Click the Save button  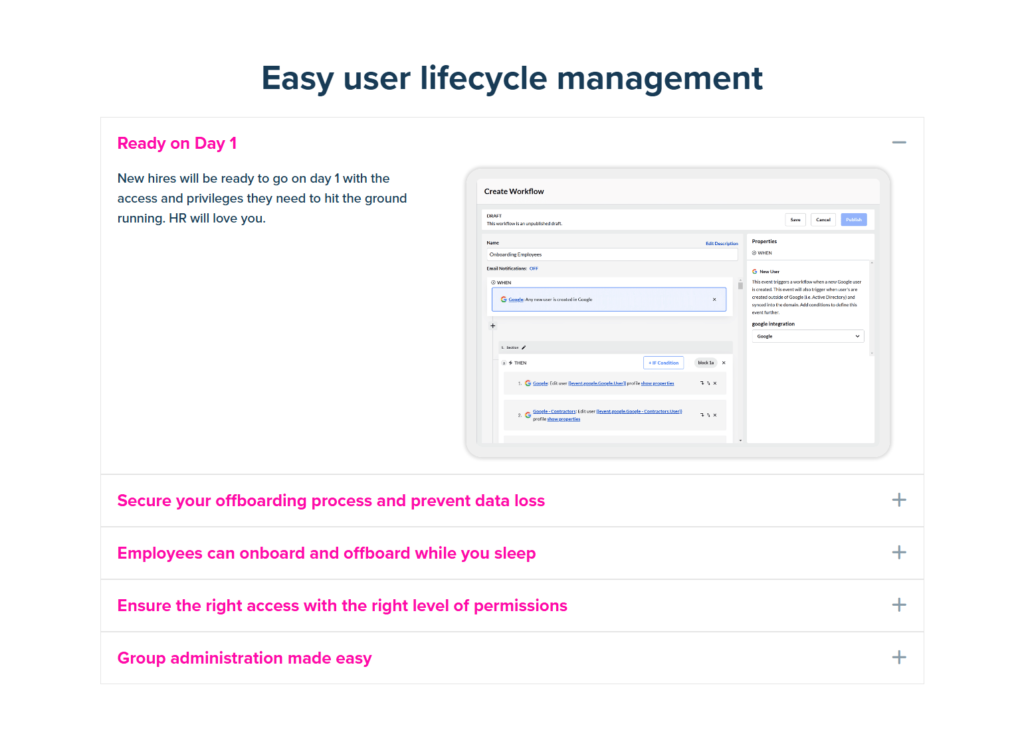(x=795, y=219)
